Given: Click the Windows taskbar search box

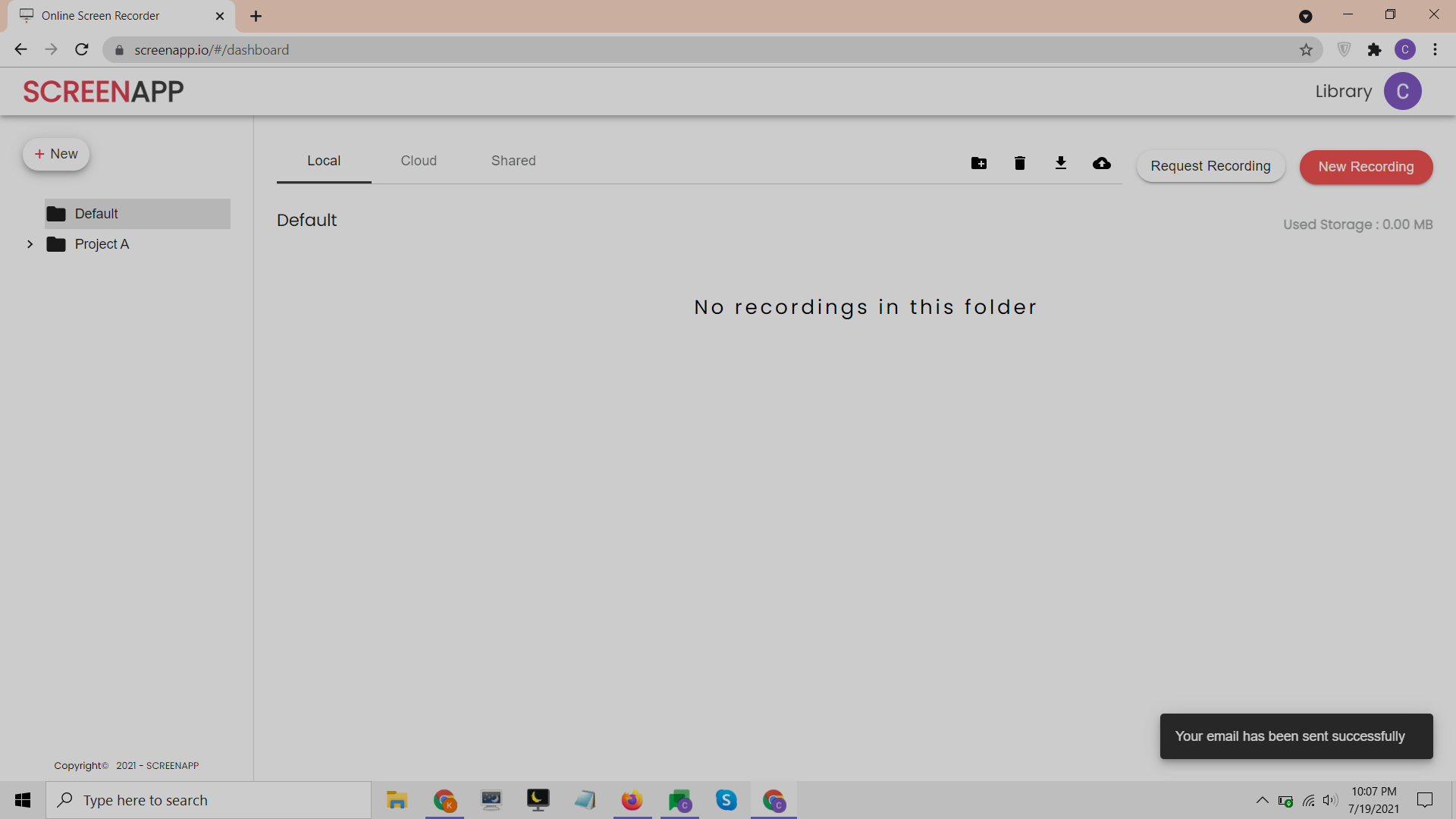Looking at the screenshot, I should [x=209, y=800].
